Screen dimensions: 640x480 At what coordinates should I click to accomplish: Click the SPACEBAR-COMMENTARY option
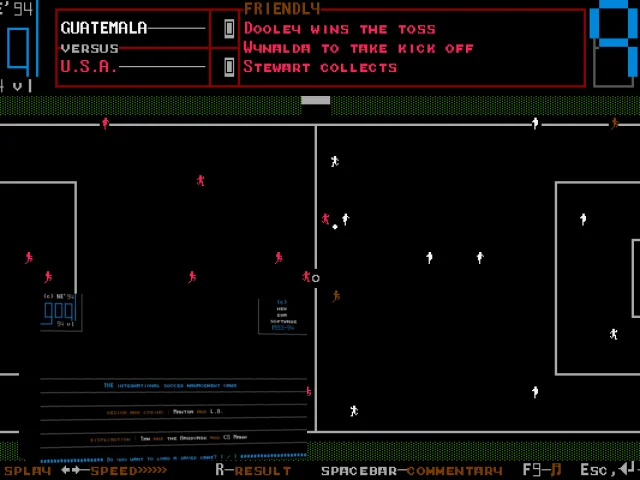pyautogui.click(x=412, y=471)
